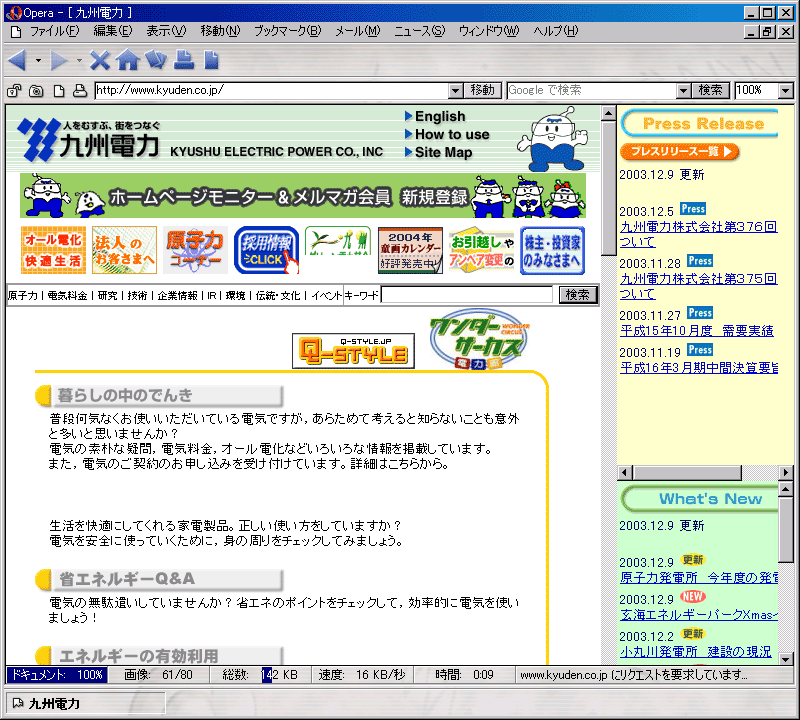Open the 100% zoom dropdown
Viewport: 800px width, 720px height.
[x=785, y=91]
